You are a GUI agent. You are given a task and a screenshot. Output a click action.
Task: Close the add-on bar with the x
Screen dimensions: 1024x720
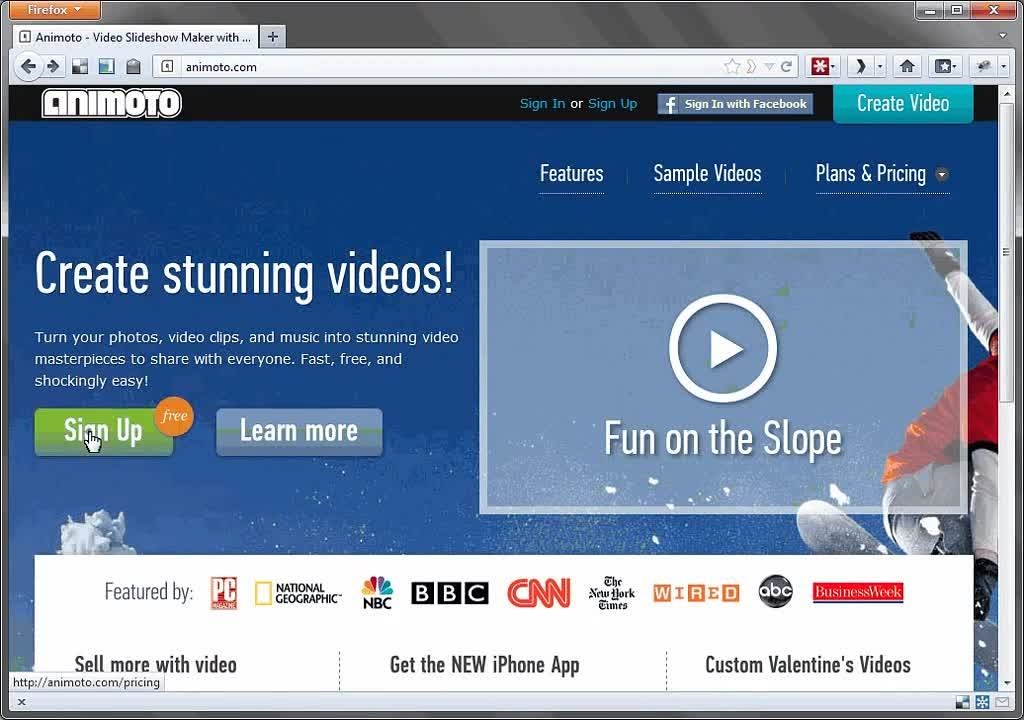22,702
